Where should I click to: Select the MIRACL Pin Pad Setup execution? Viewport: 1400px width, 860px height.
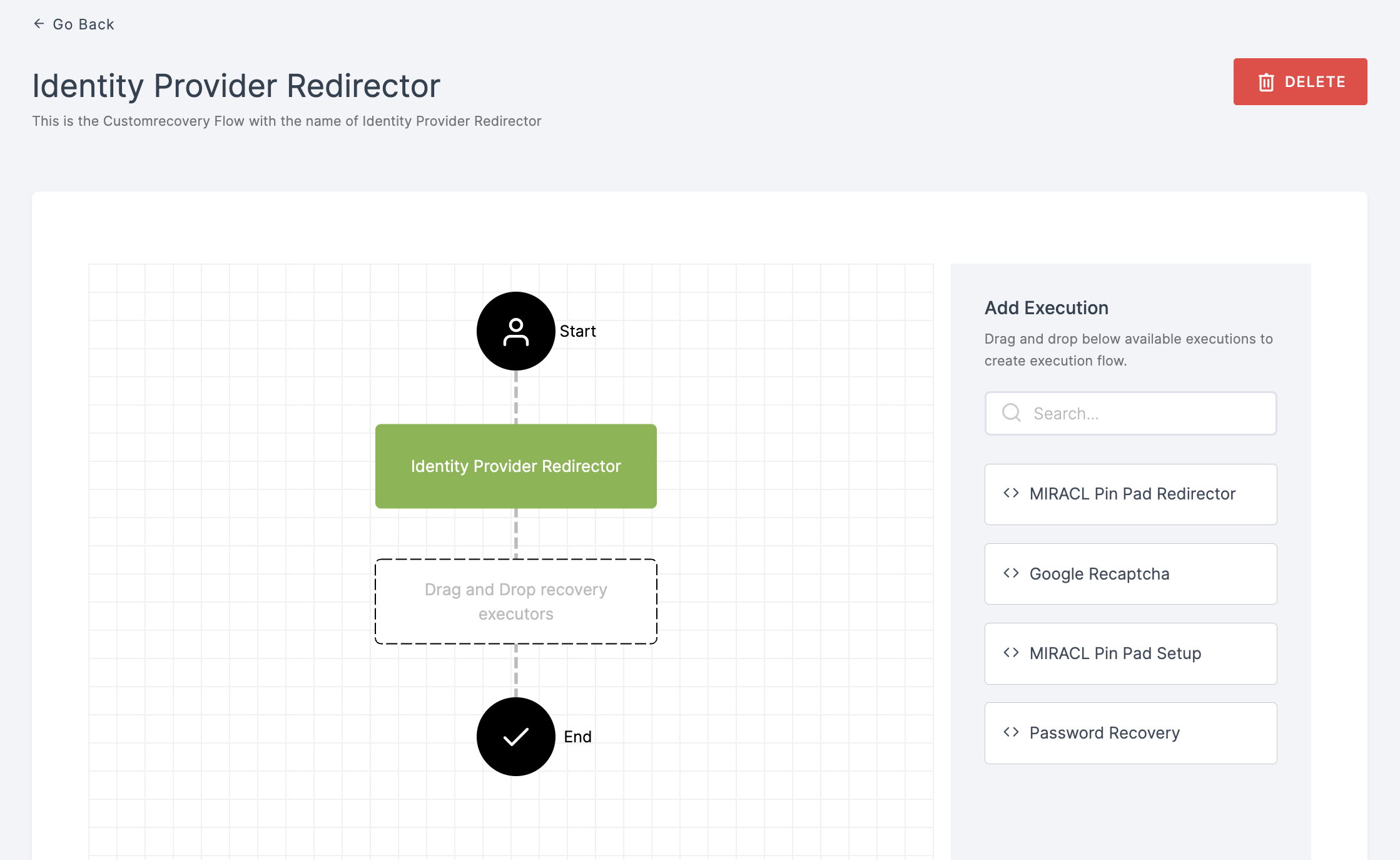pos(1130,653)
